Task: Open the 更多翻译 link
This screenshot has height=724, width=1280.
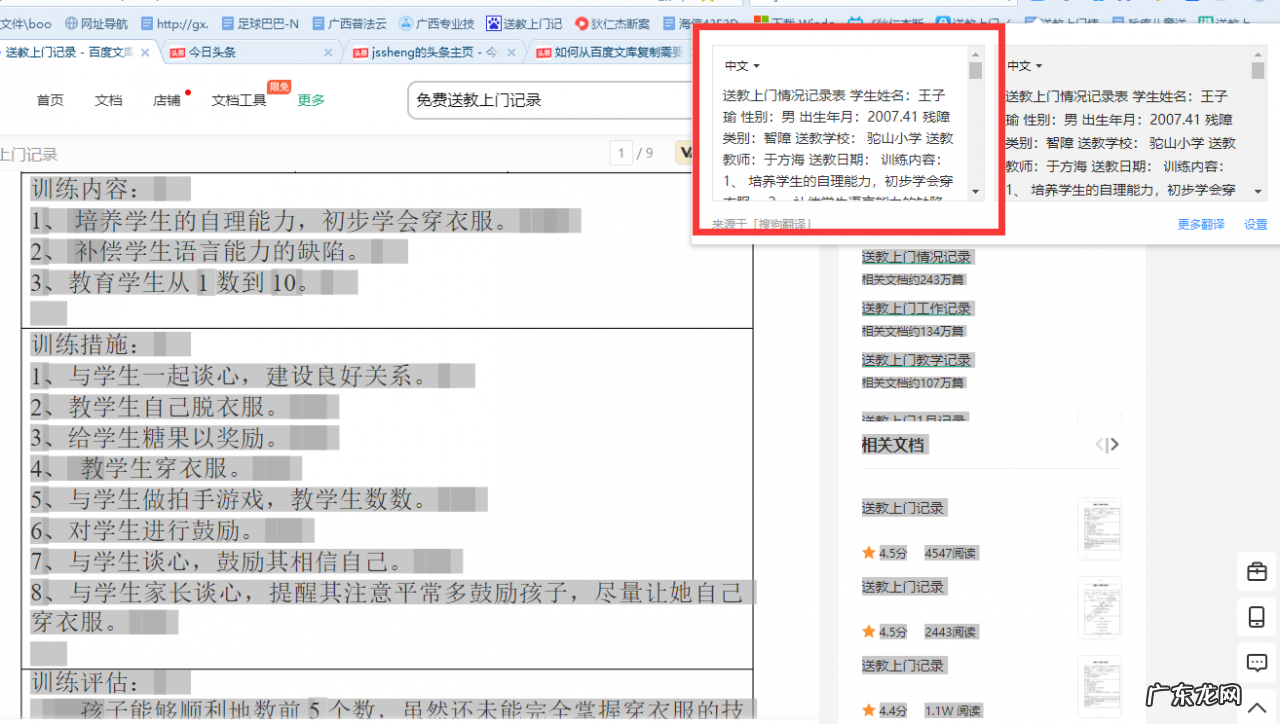Action: (x=1201, y=224)
